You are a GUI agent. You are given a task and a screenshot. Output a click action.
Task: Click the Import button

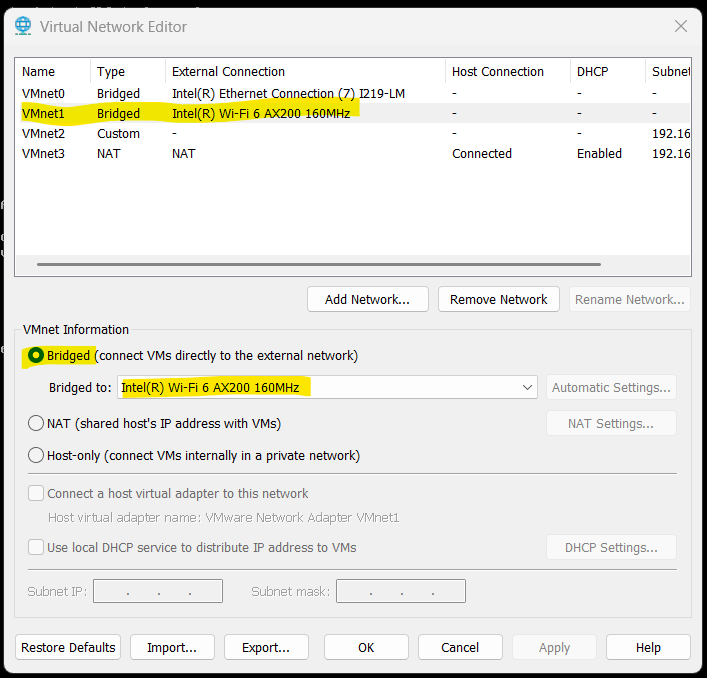(x=172, y=647)
